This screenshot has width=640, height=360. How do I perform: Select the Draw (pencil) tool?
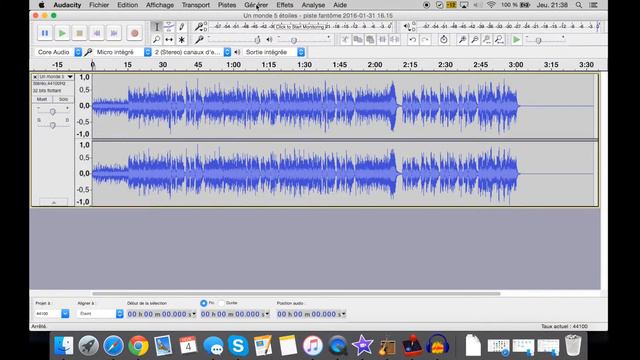pos(181,27)
